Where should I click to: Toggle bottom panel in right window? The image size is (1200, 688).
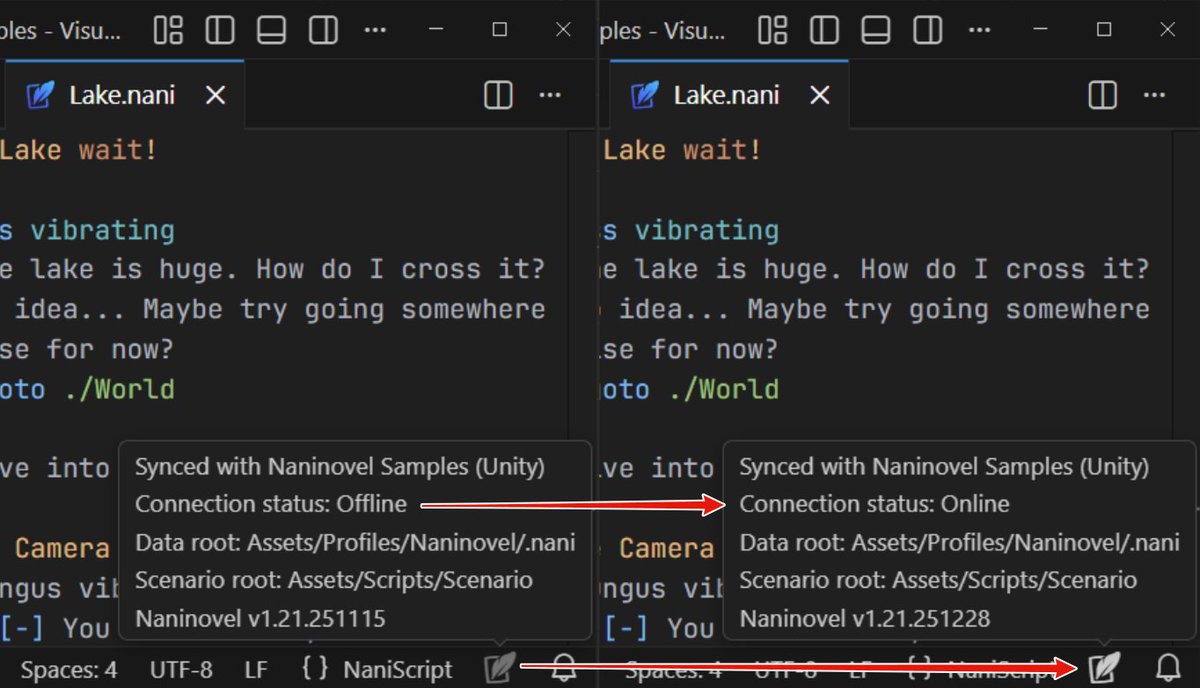click(876, 30)
